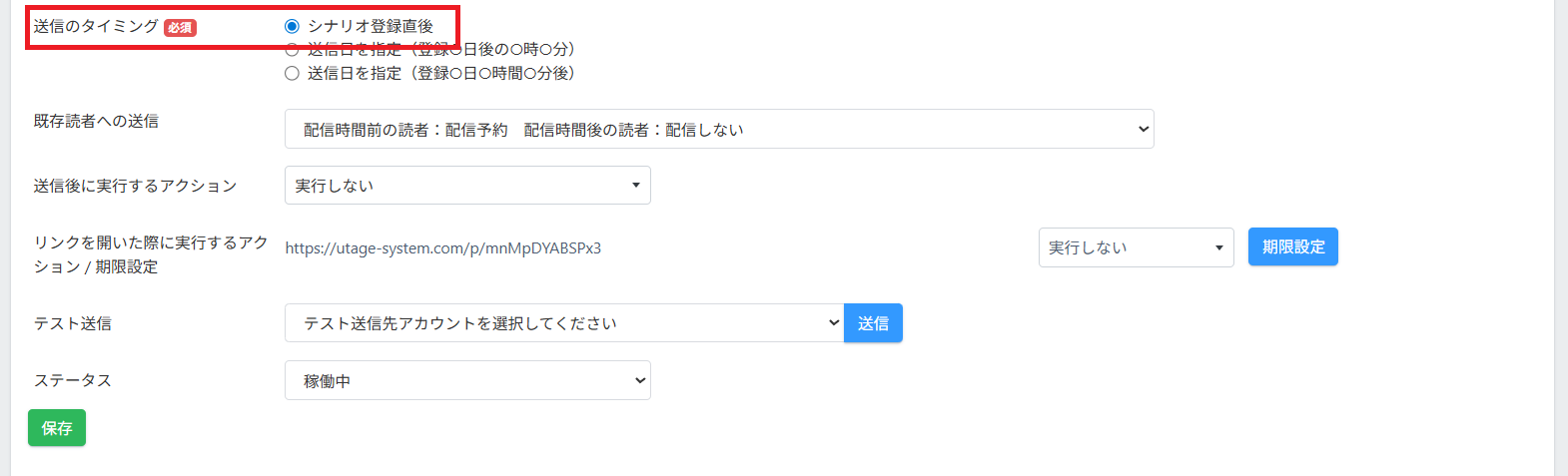Select 送信日を指定（登録○日○時間○分後）radio option
Screen dimensions: 1568x476
coord(292,73)
